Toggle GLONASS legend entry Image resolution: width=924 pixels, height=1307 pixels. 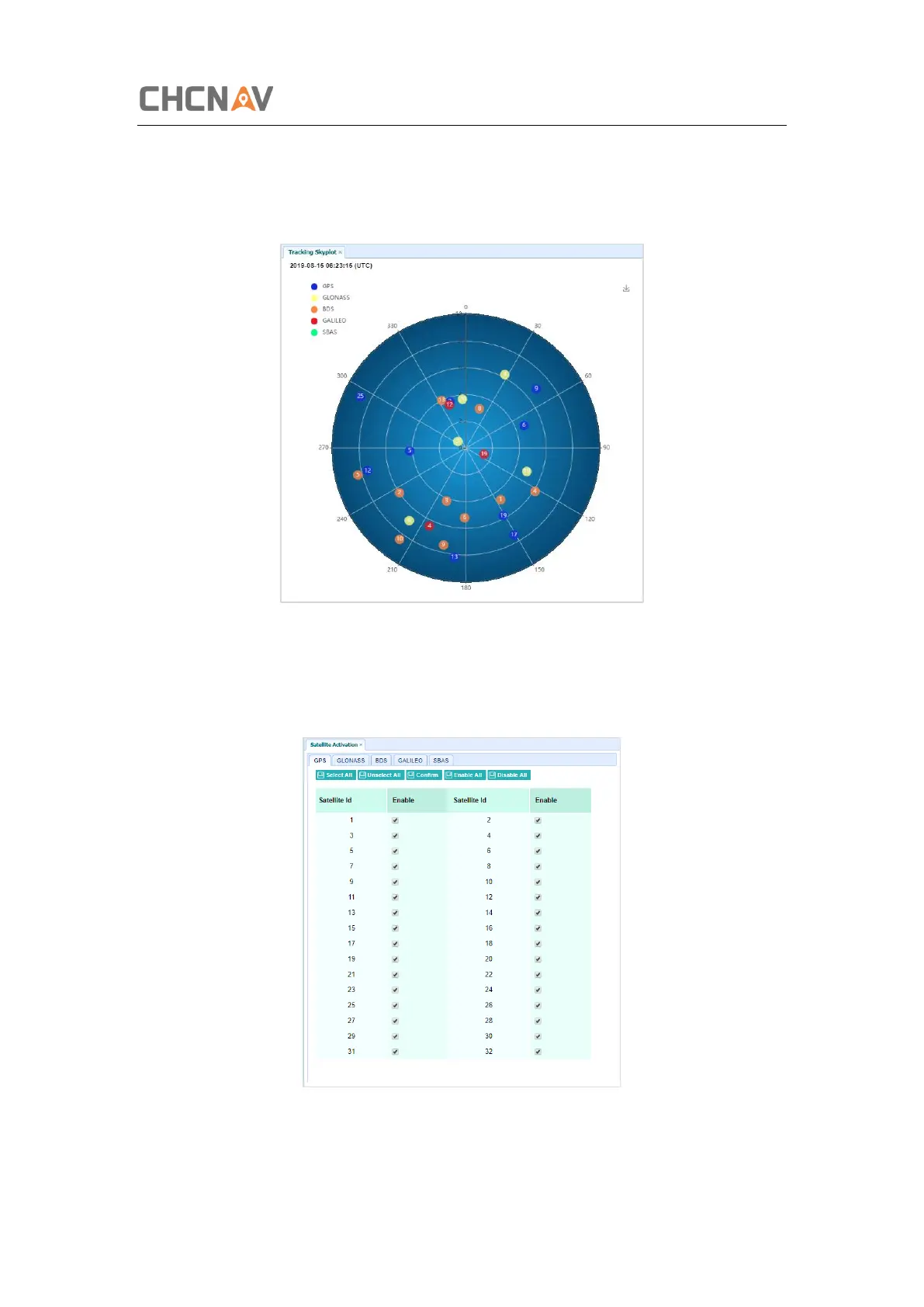336,298
